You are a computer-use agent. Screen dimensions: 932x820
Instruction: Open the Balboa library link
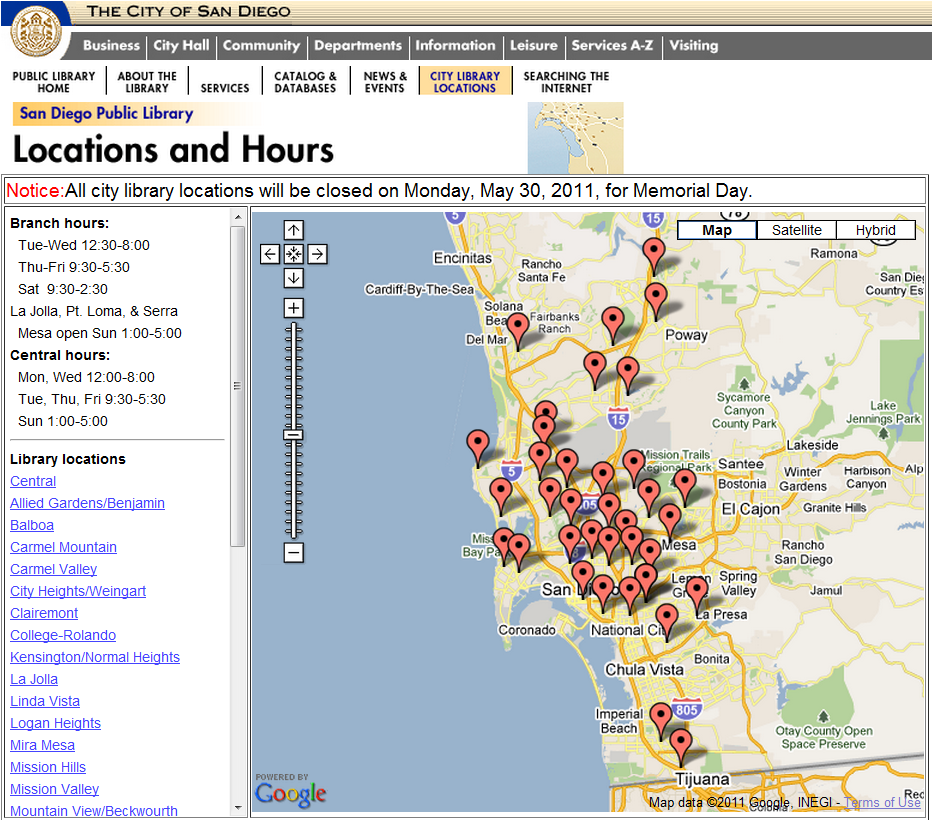[32, 525]
